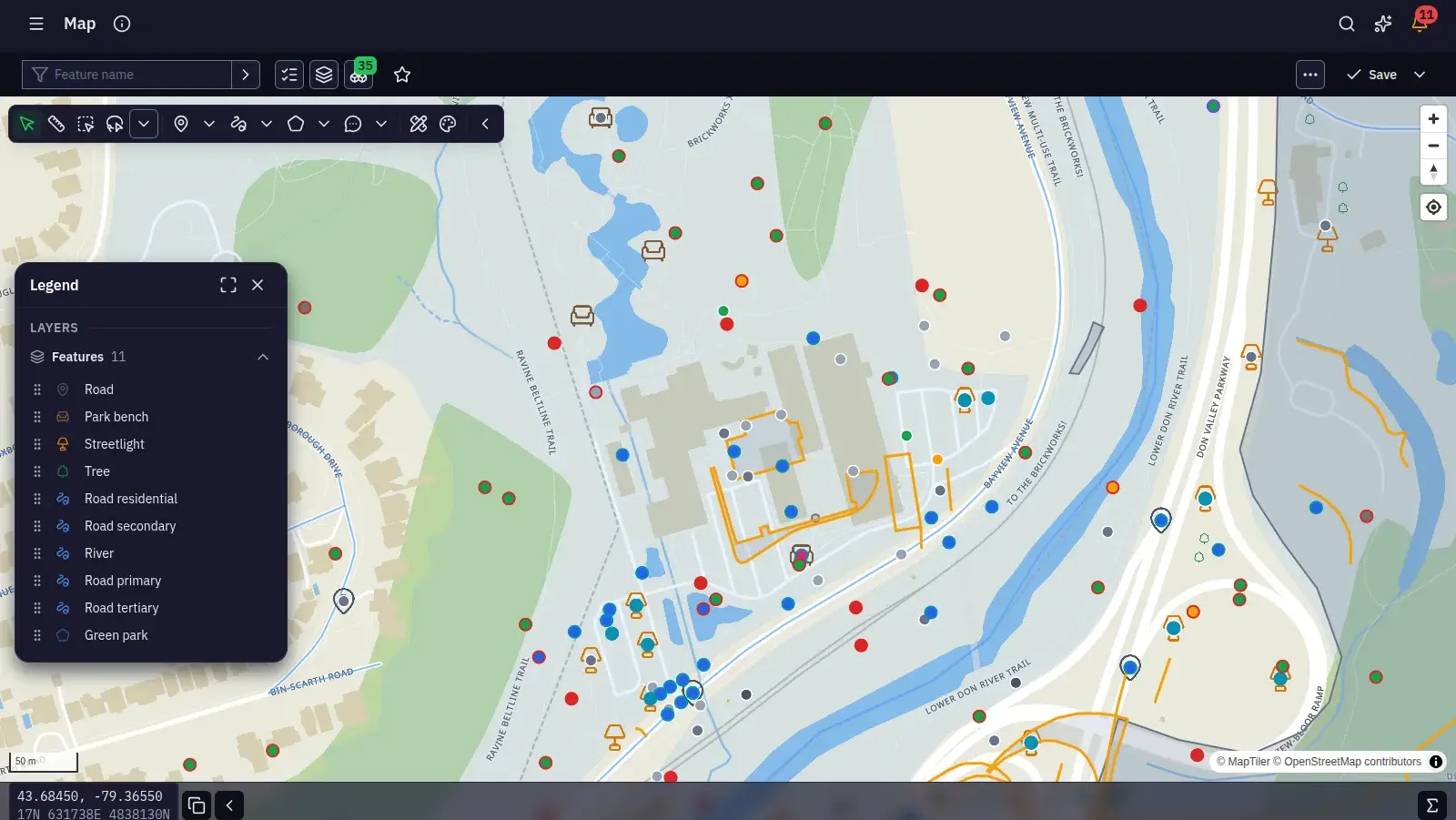Select the line drawing tool

[x=238, y=124]
